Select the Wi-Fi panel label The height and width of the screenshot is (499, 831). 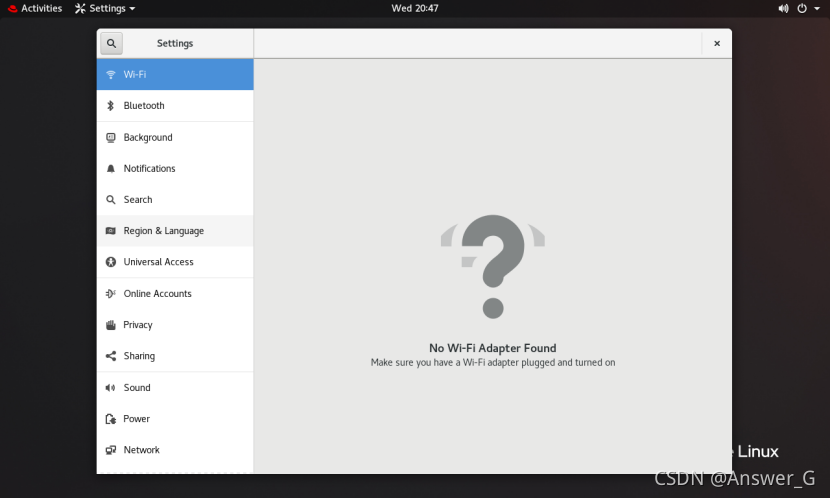pyautogui.click(x=135, y=75)
